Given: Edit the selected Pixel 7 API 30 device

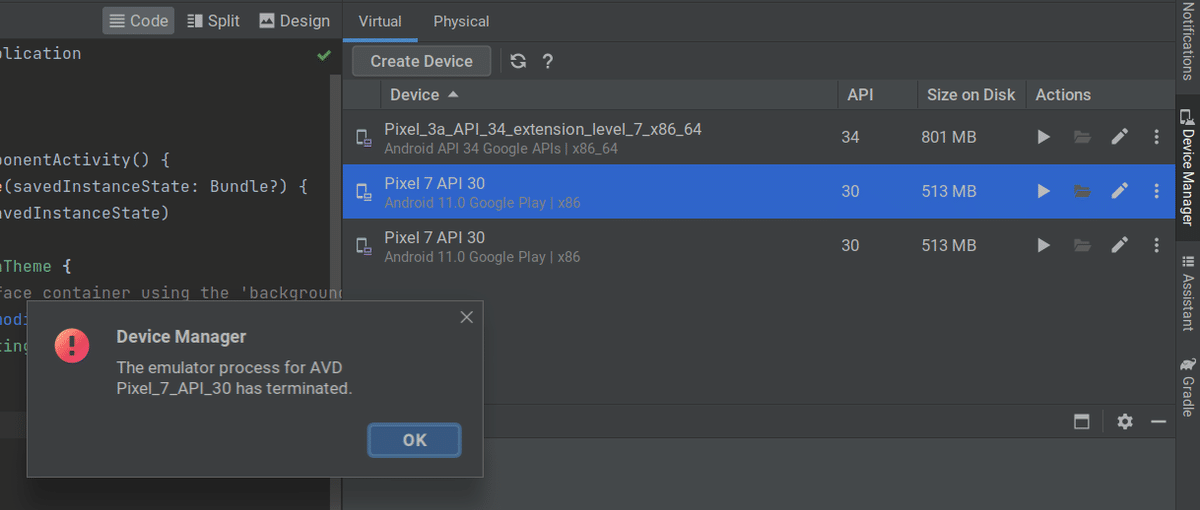Looking at the screenshot, I should [1119, 191].
